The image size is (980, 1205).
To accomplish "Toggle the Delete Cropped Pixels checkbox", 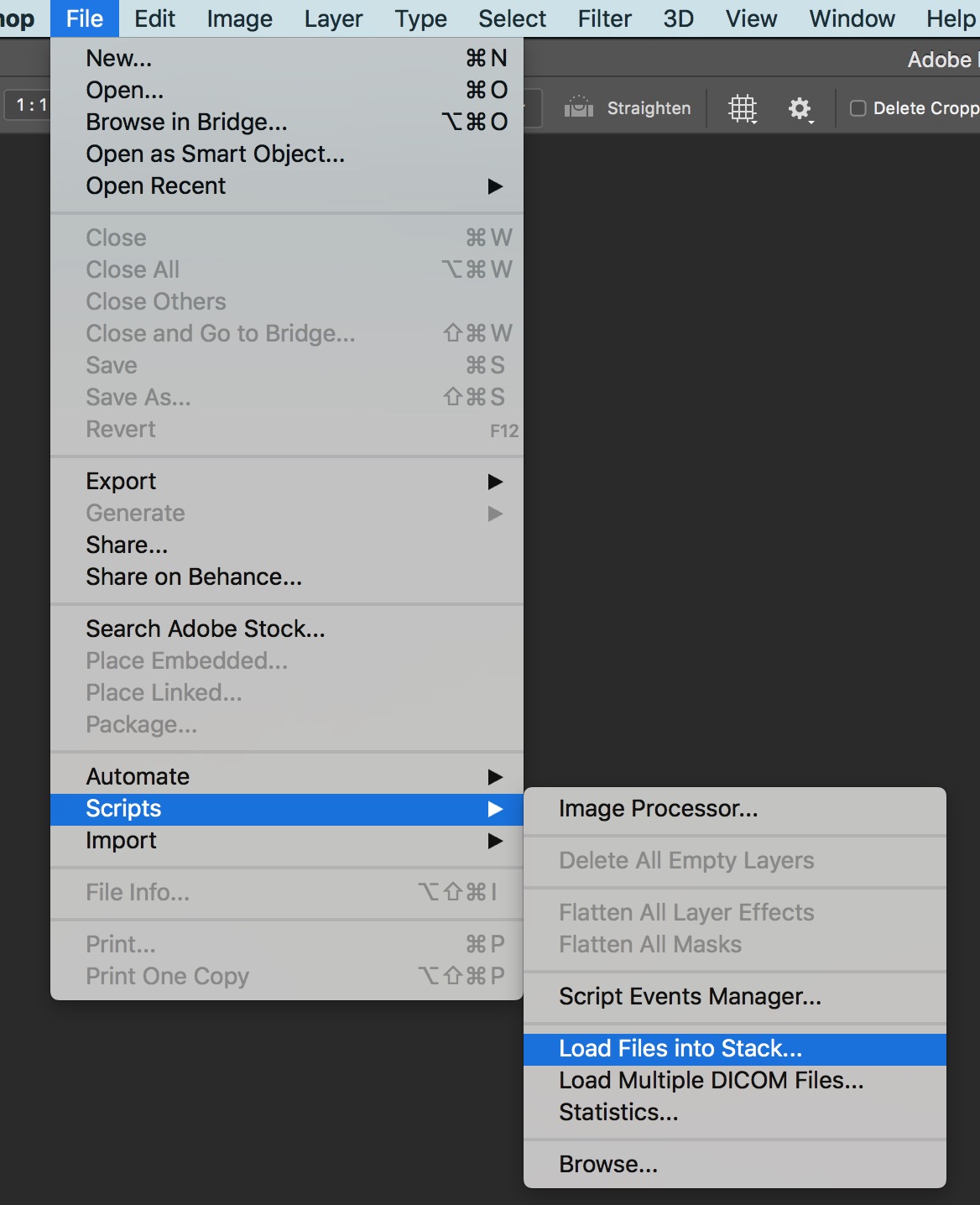I will pyautogui.click(x=857, y=107).
